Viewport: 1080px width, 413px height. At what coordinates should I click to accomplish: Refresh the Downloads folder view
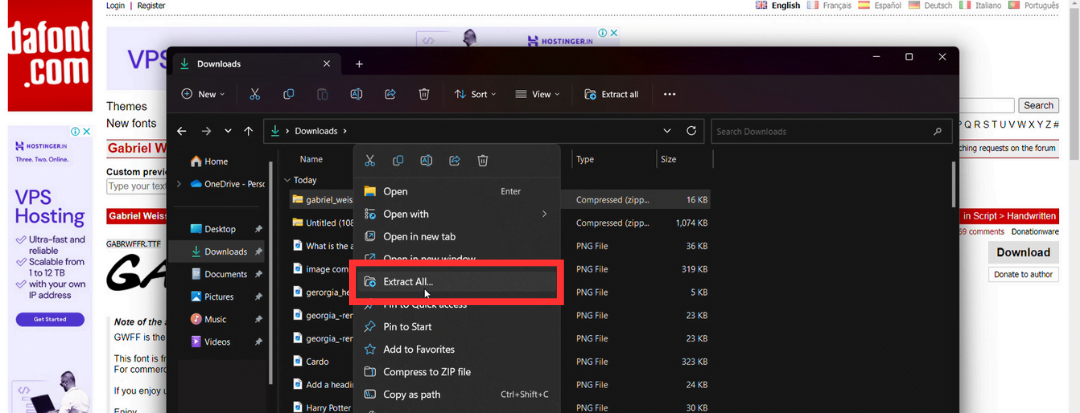(691, 131)
